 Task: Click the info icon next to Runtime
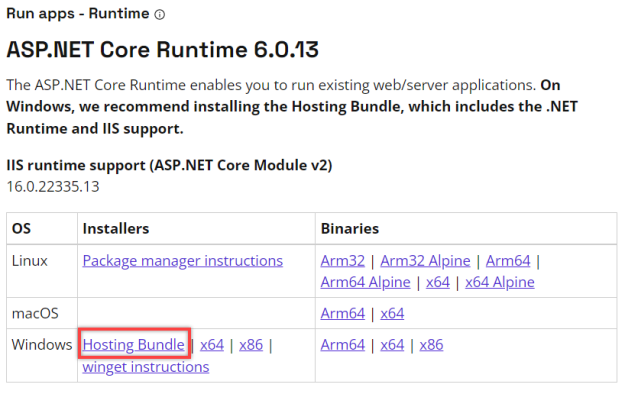coord(159,15)
